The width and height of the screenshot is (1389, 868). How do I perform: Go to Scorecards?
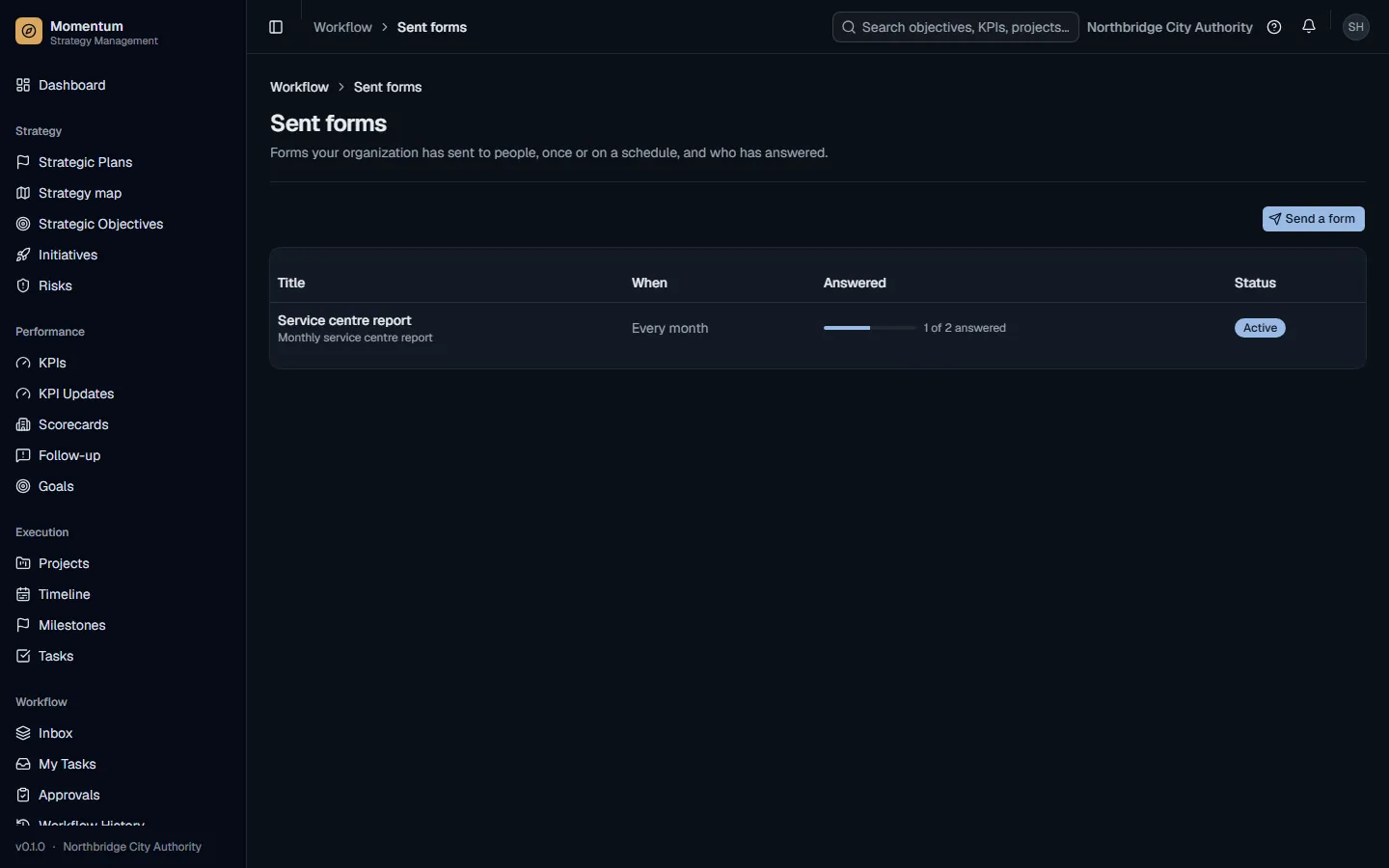(x=123, y=424)
